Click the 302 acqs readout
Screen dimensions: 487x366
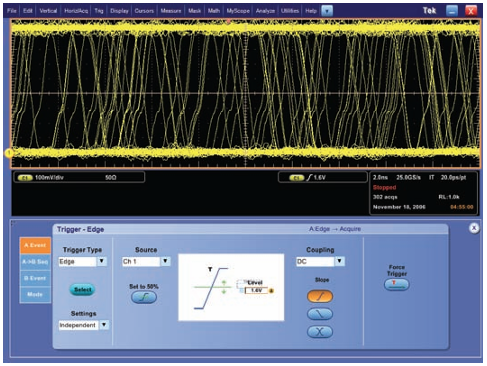(x=385, y=197)
